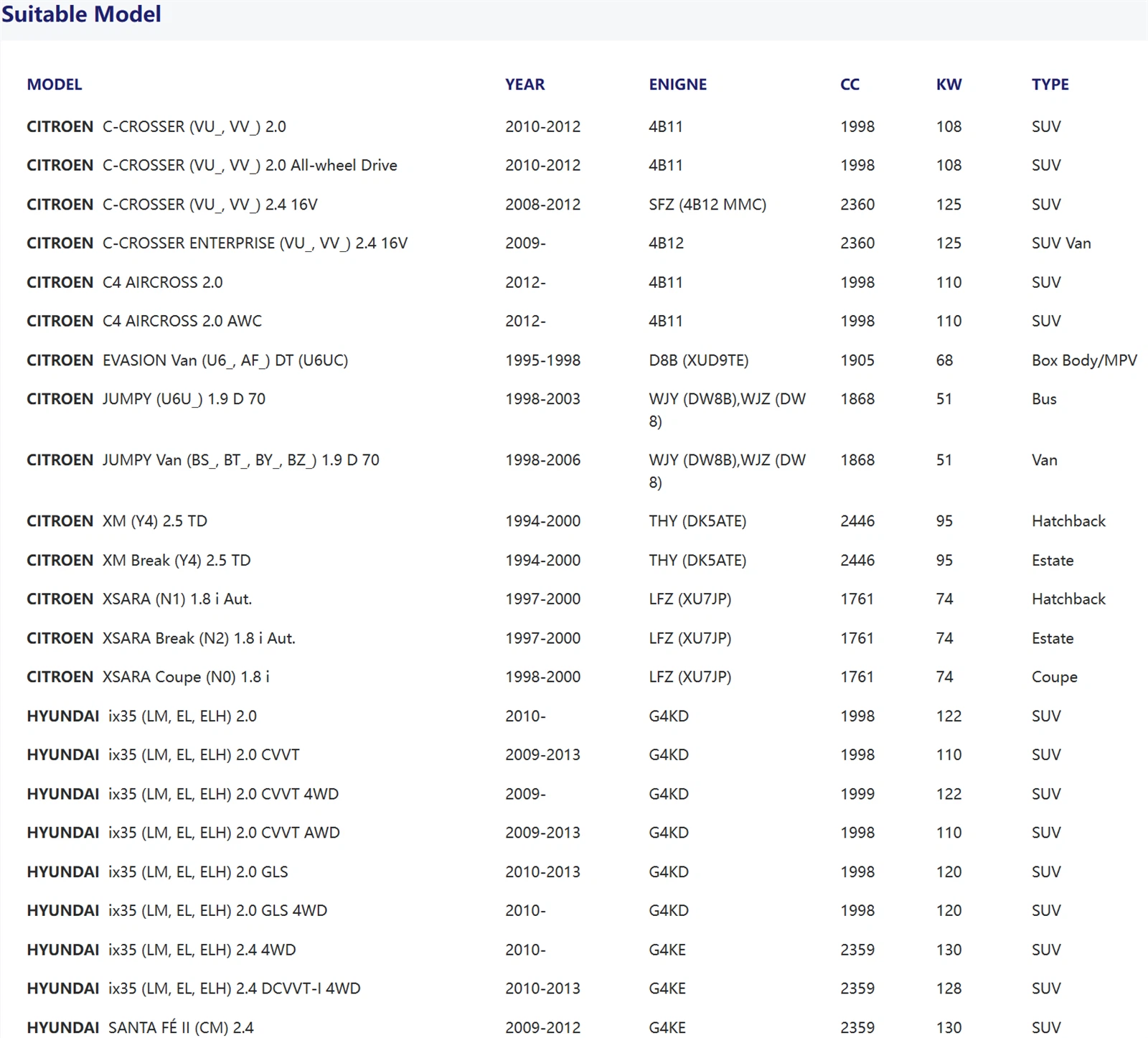The width and height of the screenshot is (1148, 1038).
Task: Click 'C4 AIRCROSS 2.0 AWC' model name
Action: 182,321
